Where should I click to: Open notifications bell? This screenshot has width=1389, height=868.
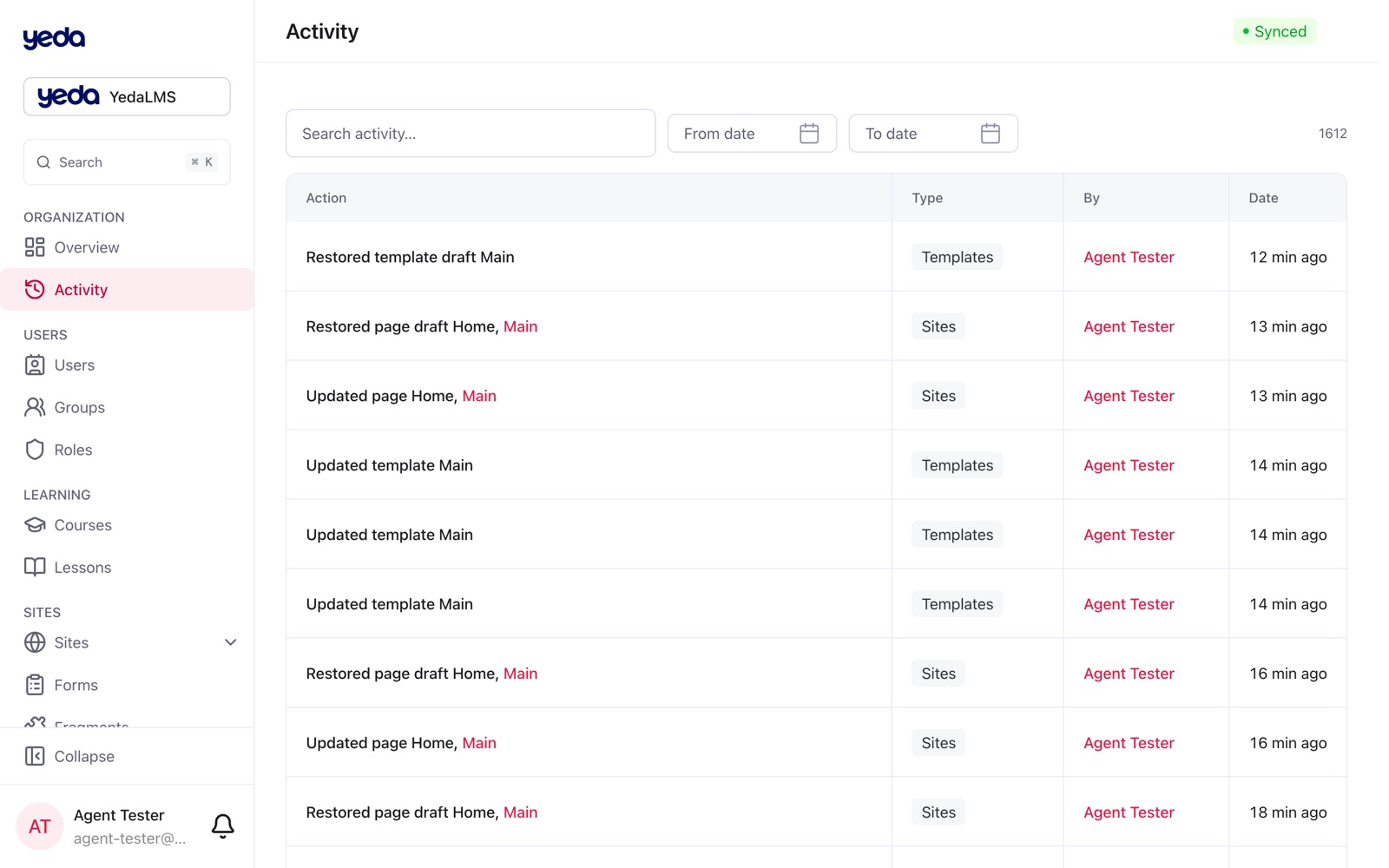(223, 825)
